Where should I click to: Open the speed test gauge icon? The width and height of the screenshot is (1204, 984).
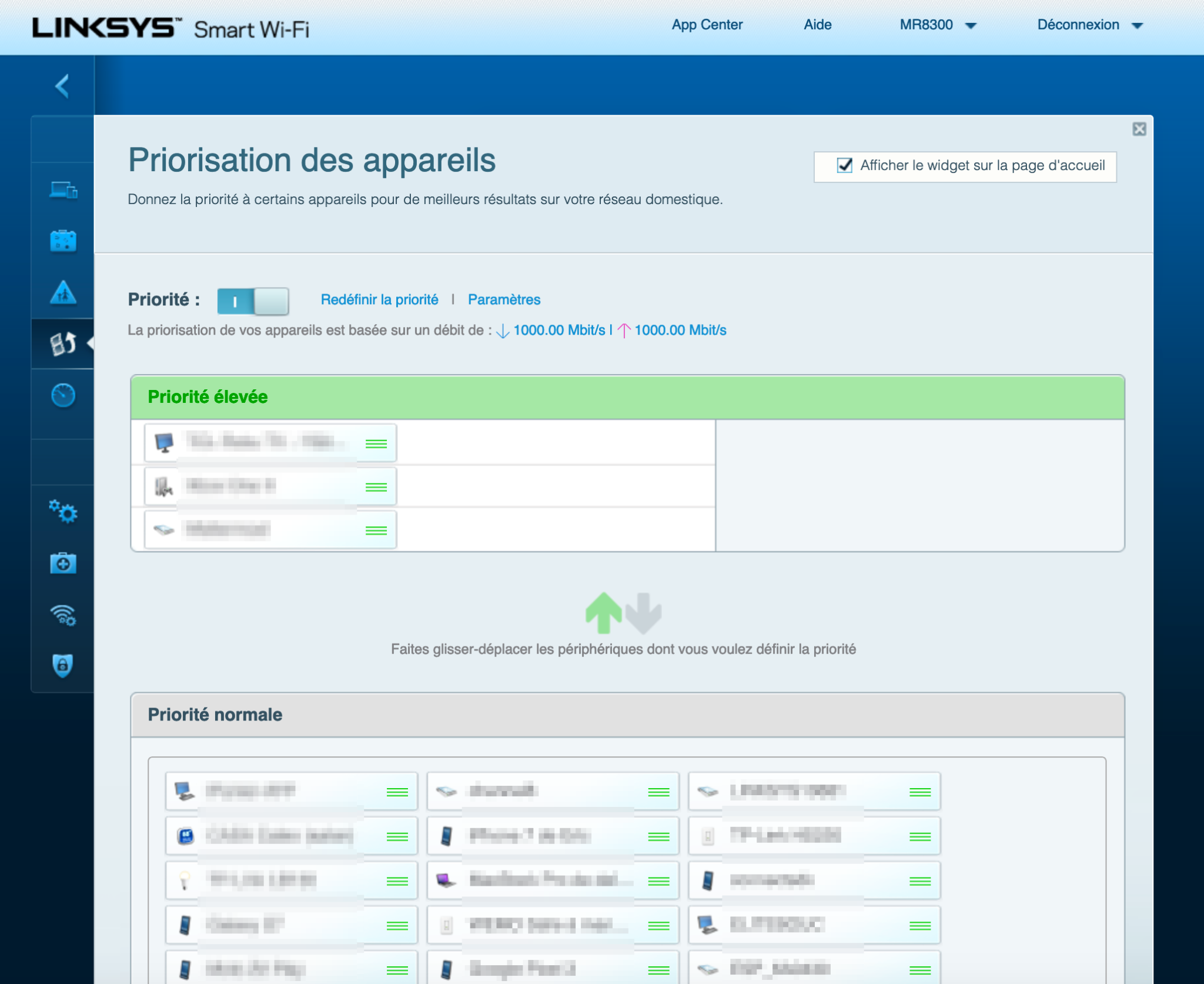[x=63, y=395]
